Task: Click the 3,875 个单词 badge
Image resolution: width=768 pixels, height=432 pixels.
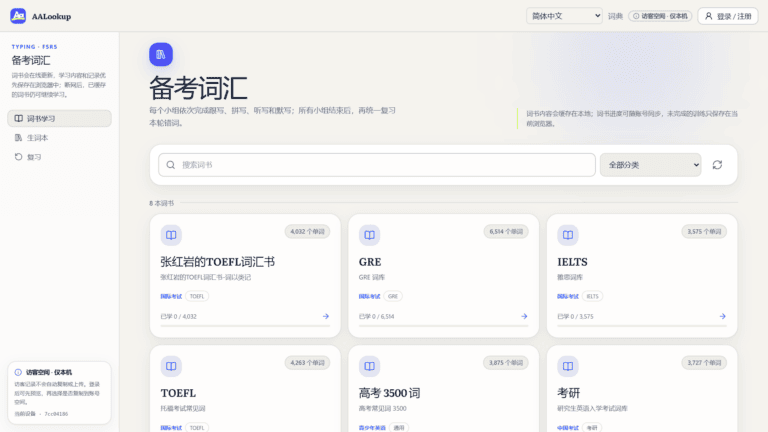Action: (506, 363)
